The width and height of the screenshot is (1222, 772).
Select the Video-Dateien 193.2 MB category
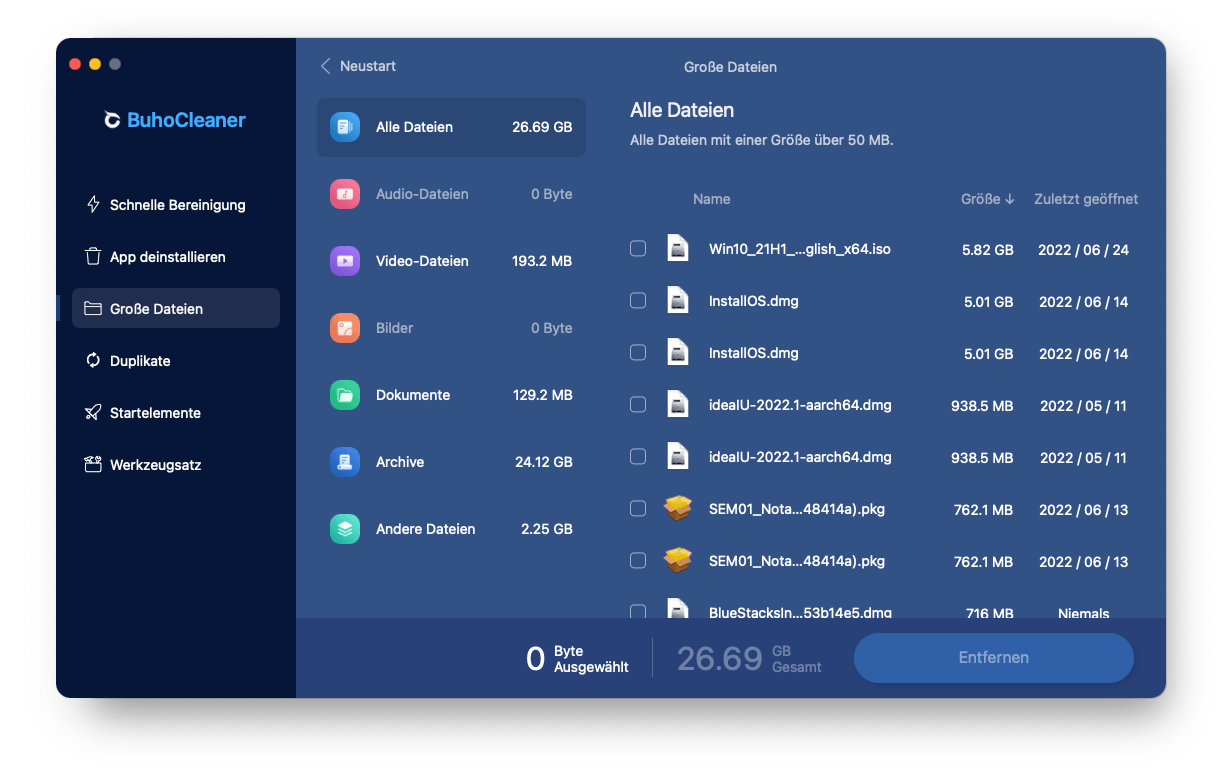point(451,261)
